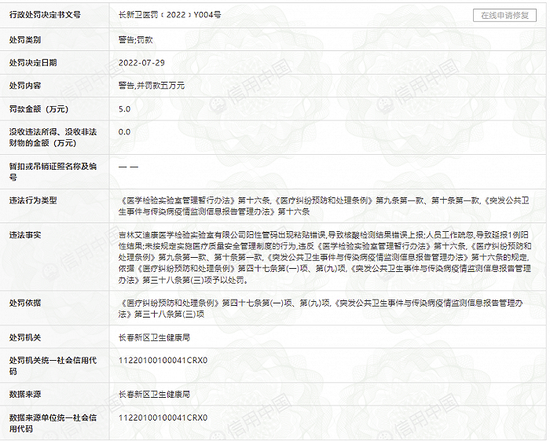
Task: Select document number 长新卫医罚〔2022〕Y004号
Action: click(x=170, y=15)
